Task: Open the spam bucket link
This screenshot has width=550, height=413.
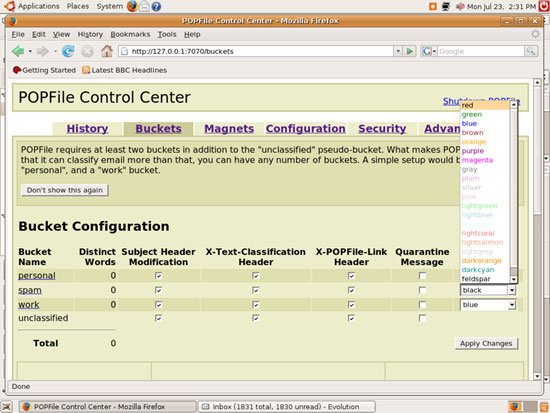Action: click(x=30, y=290)
